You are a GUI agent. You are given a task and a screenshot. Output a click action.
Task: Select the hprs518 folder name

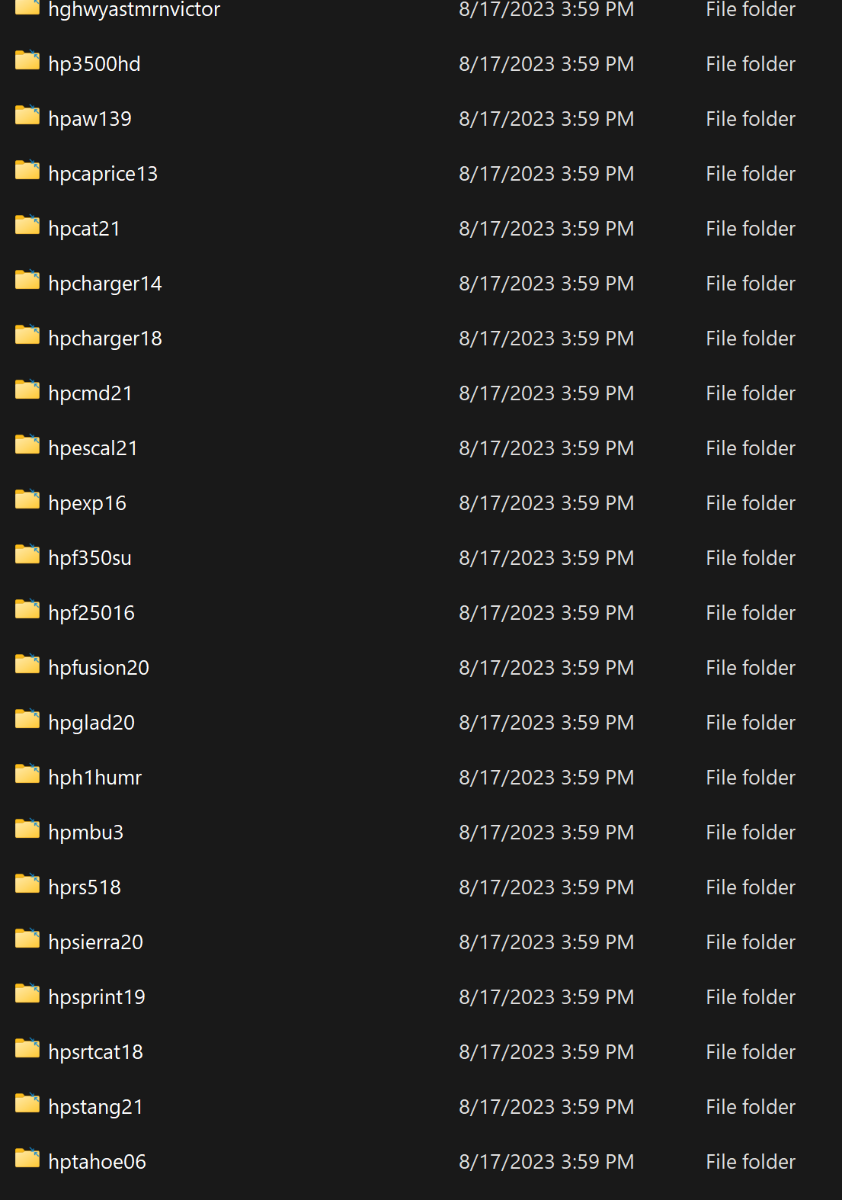tap(85, 888)
